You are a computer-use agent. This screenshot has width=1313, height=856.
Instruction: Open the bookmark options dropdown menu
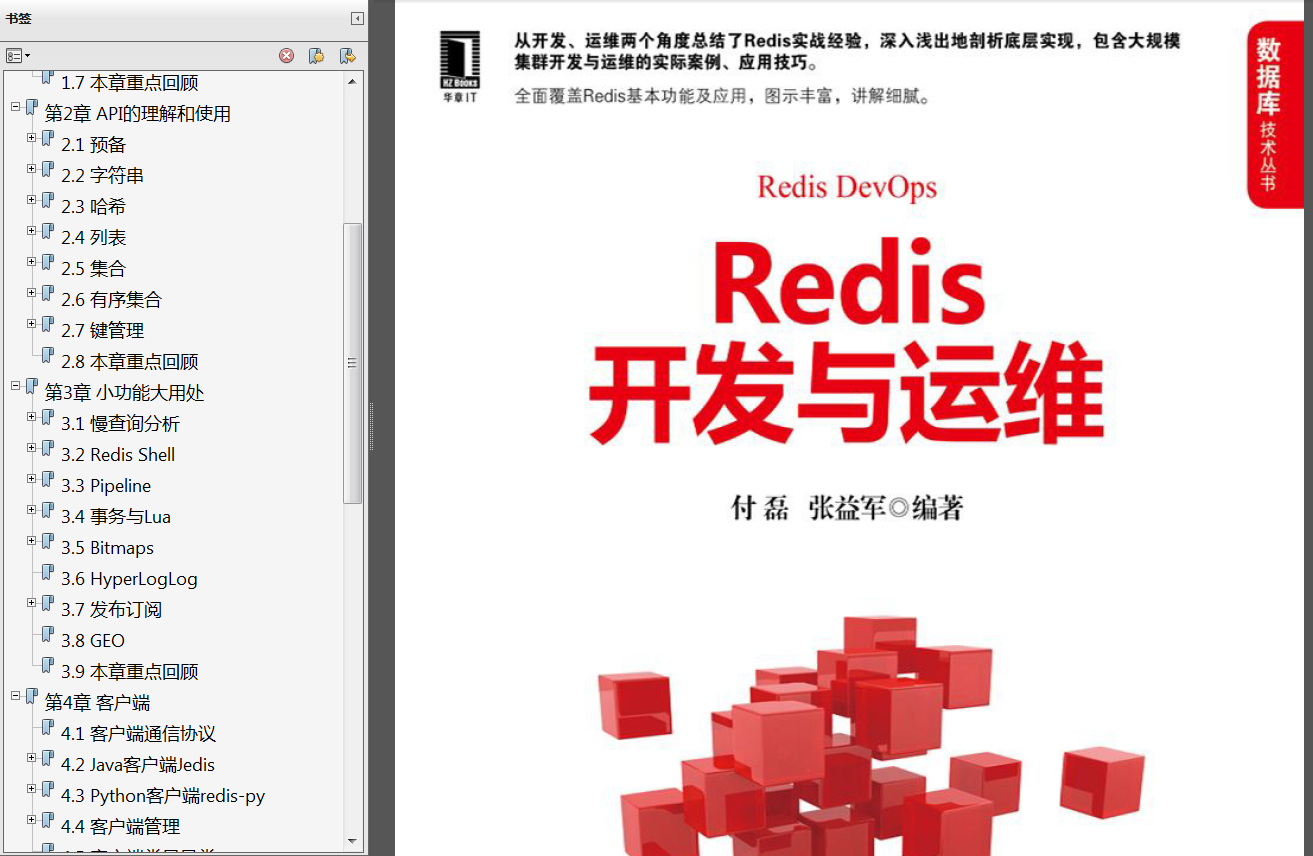pos(18,56)
